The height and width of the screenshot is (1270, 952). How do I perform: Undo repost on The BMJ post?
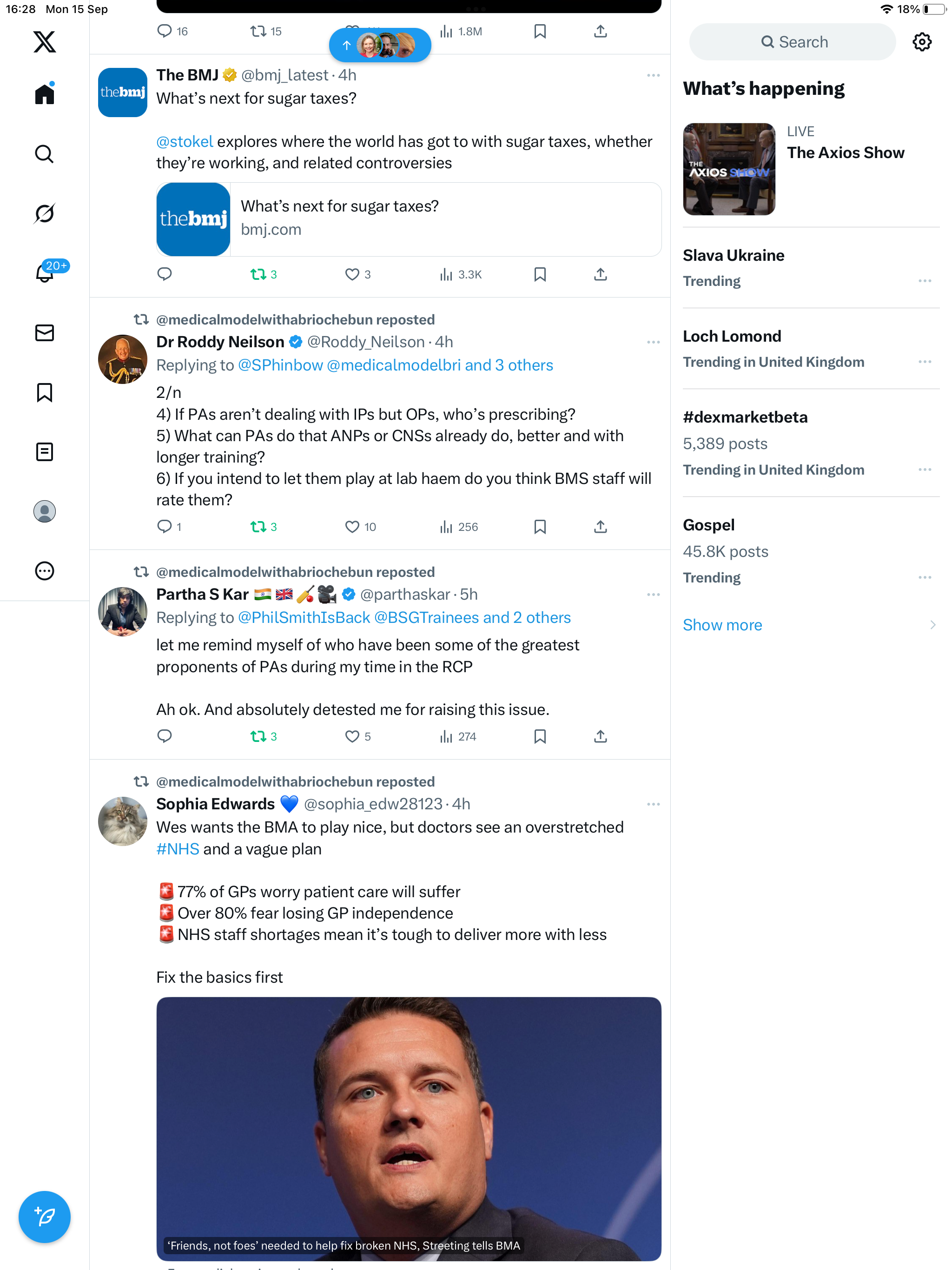258,274
